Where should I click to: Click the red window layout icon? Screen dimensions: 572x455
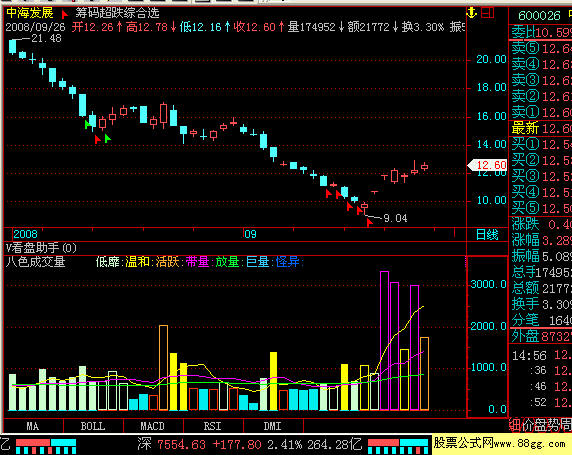point(487,13)
